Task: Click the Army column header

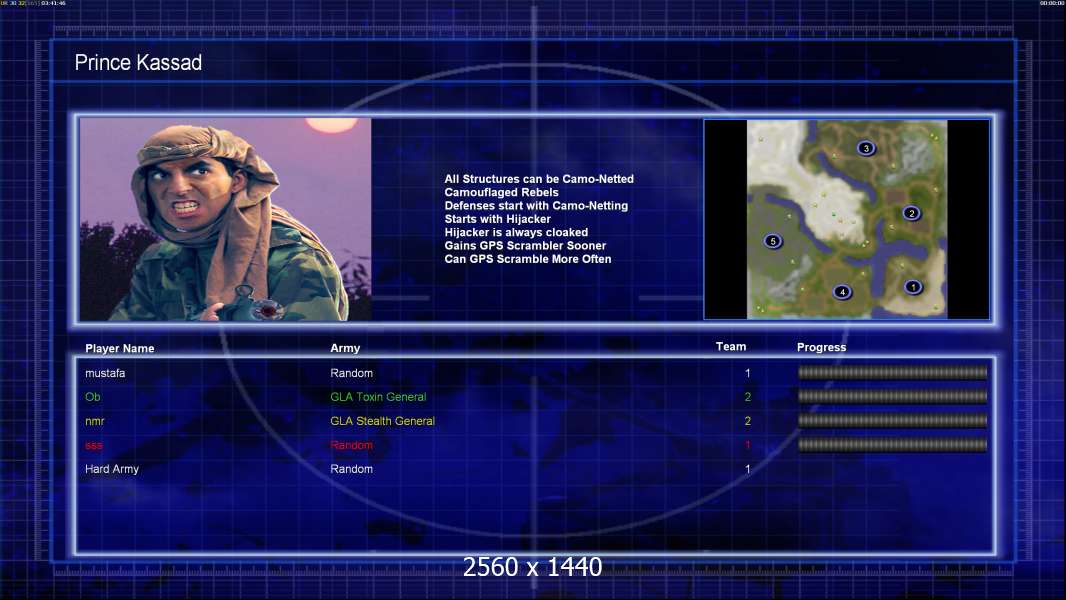Action: [345, 348]
